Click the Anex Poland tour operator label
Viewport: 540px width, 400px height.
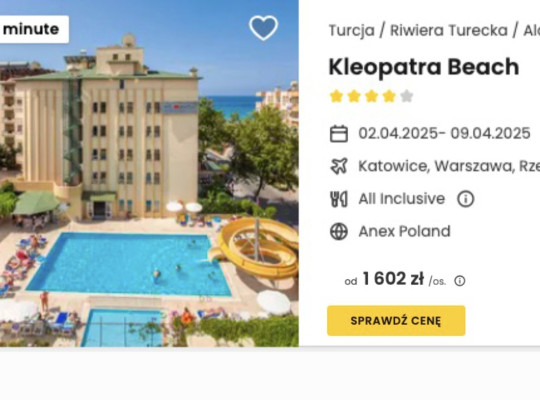click(404, 231)
